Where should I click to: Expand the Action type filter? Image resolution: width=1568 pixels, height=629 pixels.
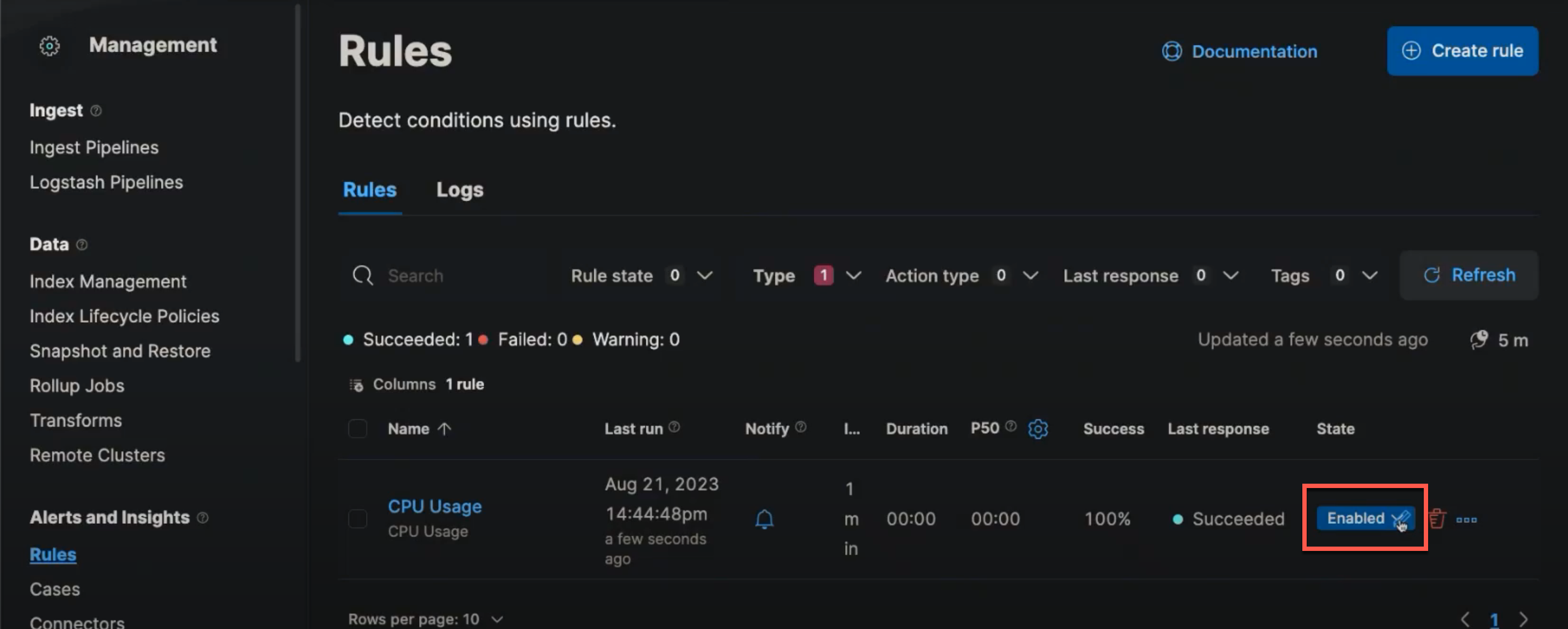tap(961, 275)
